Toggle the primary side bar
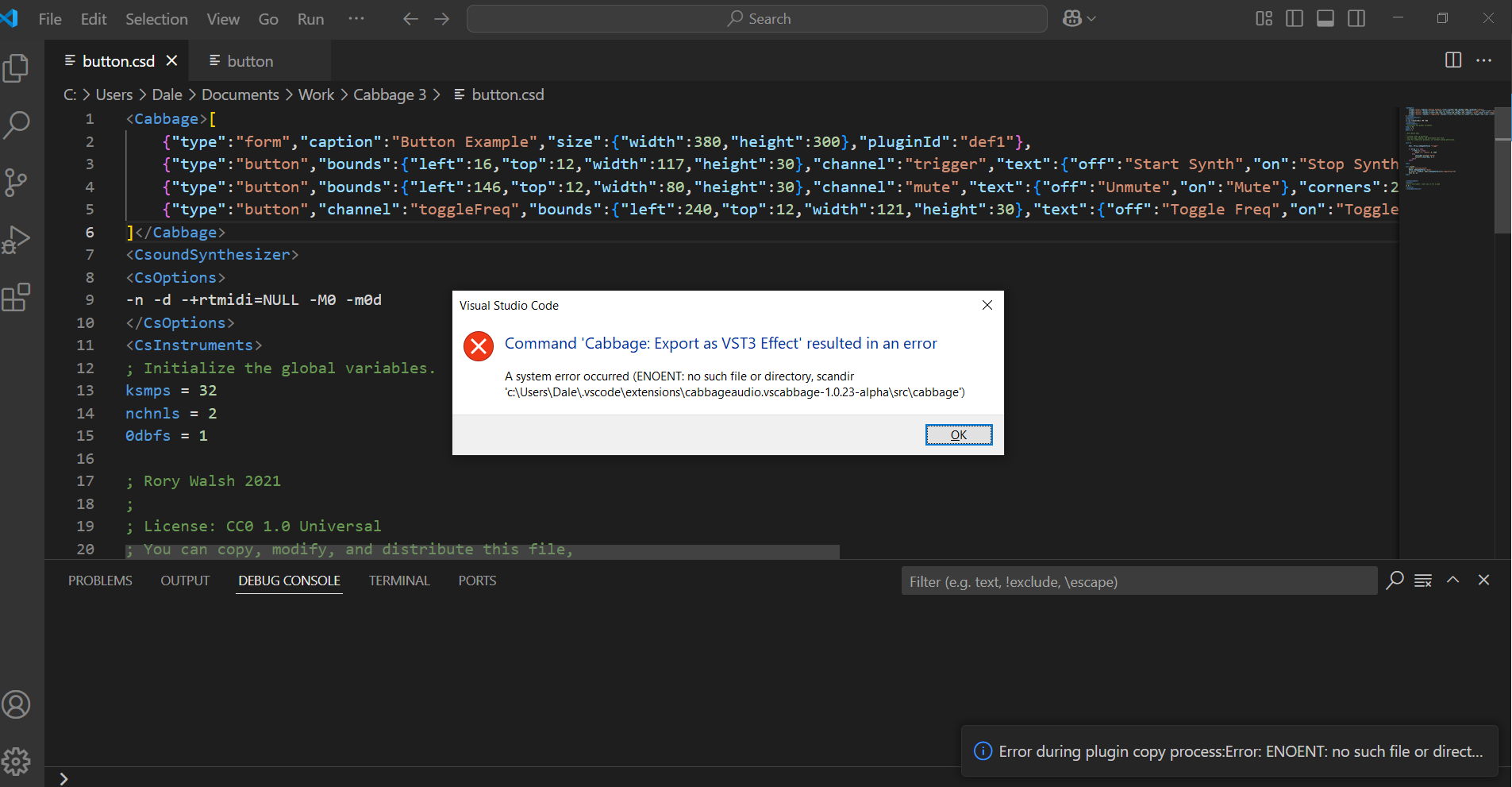The image size is (1512, 787). (1295, 19)
